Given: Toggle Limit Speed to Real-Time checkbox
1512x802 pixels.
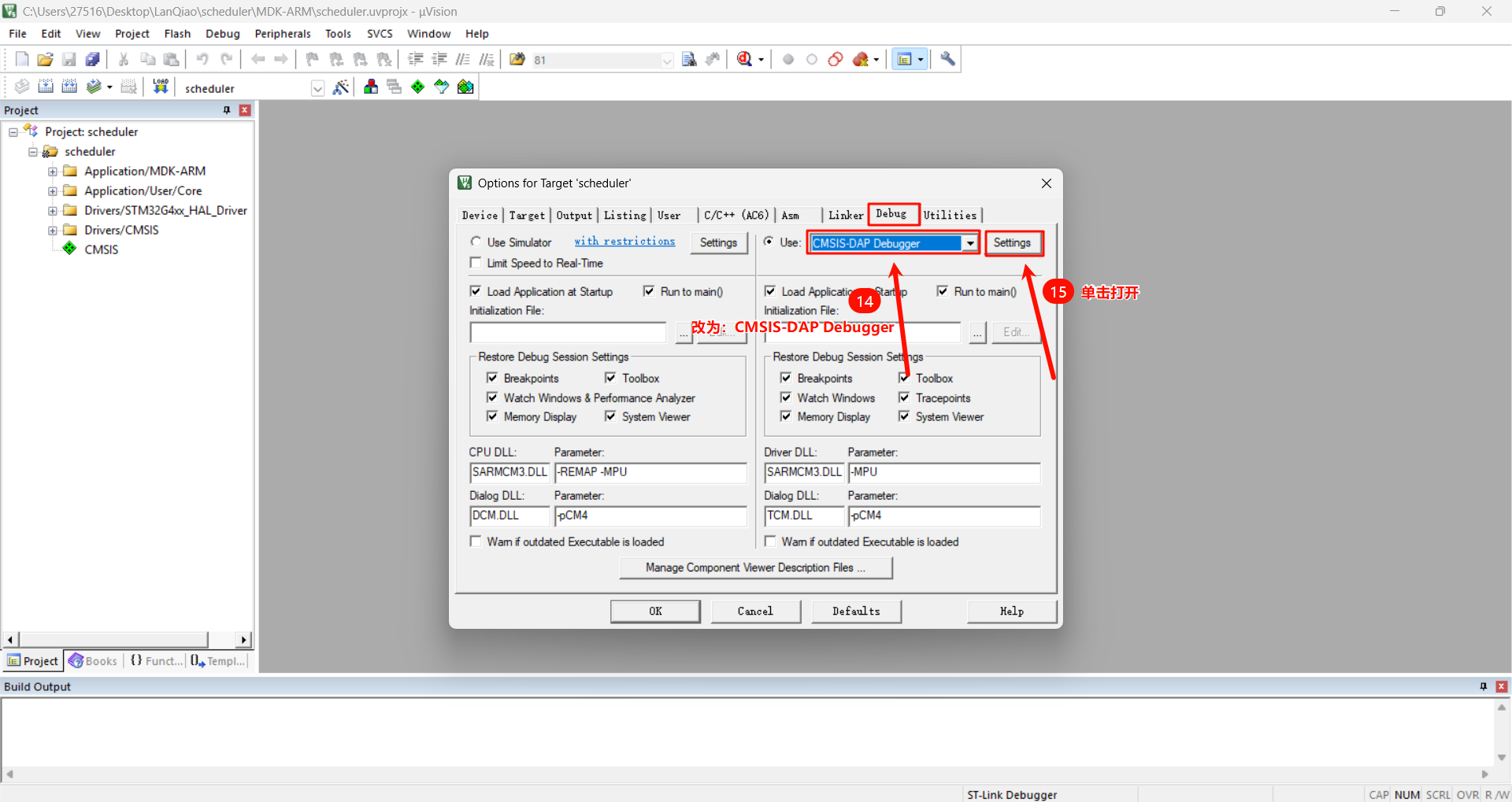Looking at the screenshot, I should [476, 263].
